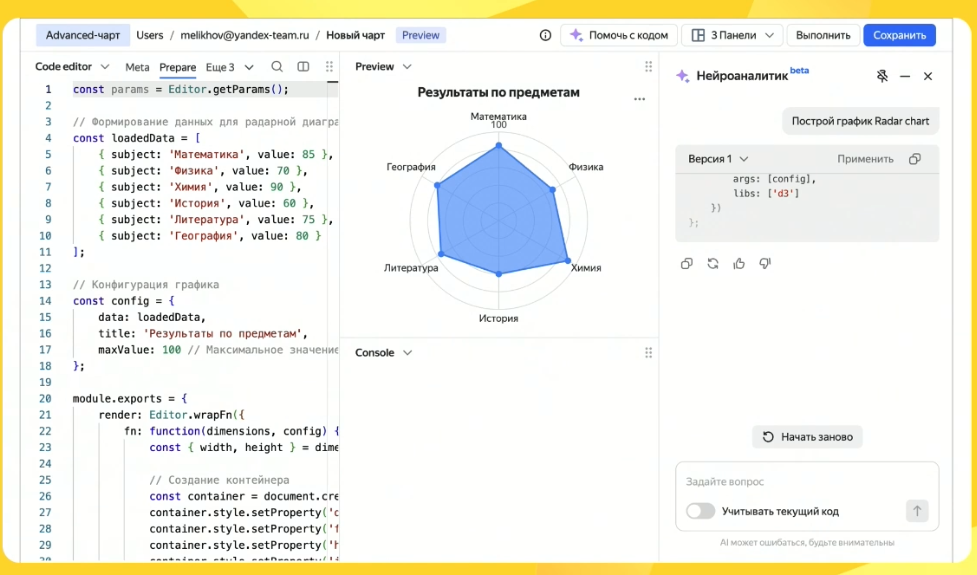Enable the 'Учитывать текущий код' toggle

click(701, 511)
